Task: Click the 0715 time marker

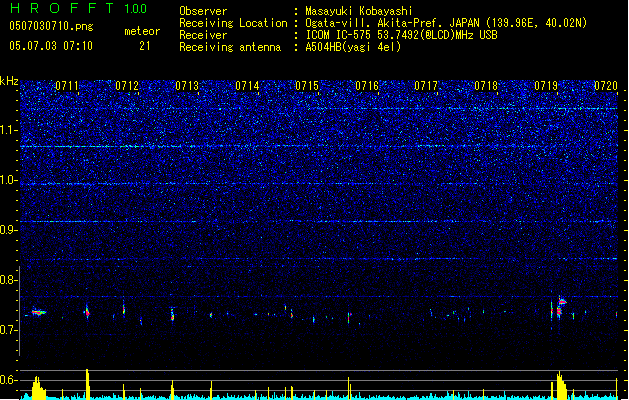Action: (307, 86)
